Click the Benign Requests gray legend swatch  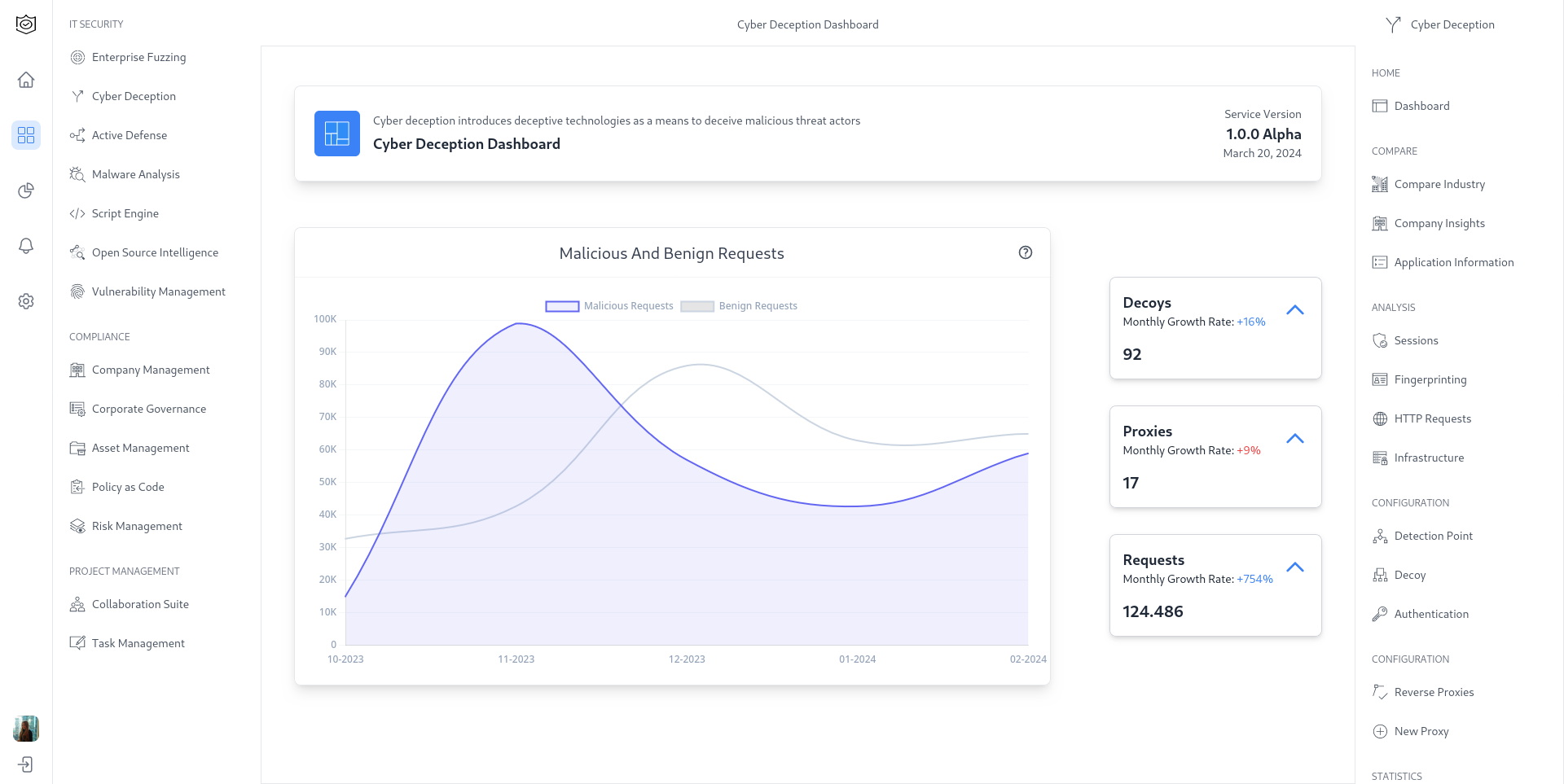(697, 306)
